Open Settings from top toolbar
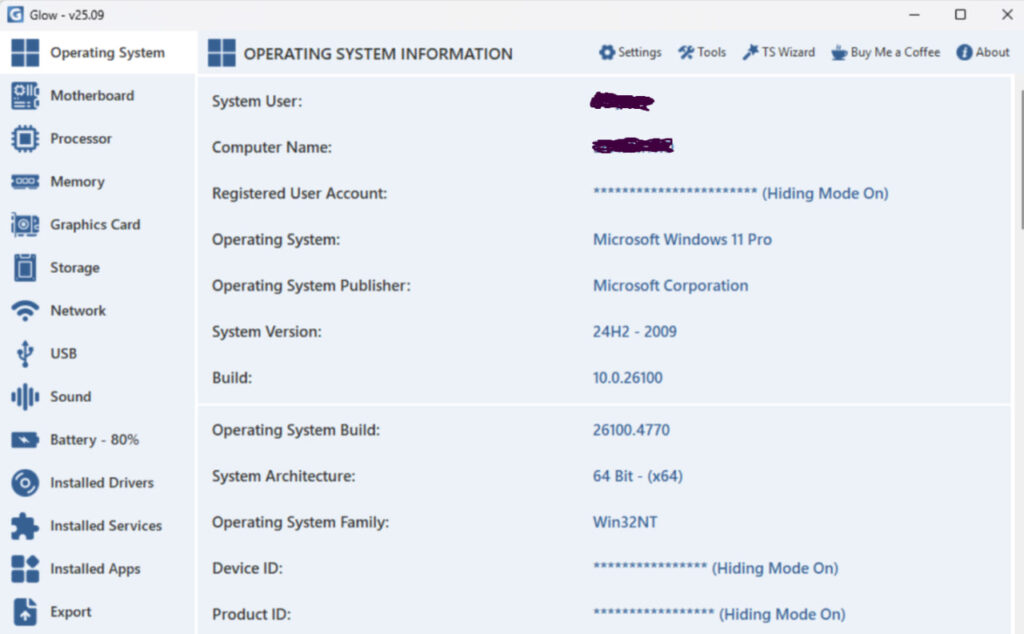The width and height of the screenshot is (1024, 634). [x=630, y=52]
